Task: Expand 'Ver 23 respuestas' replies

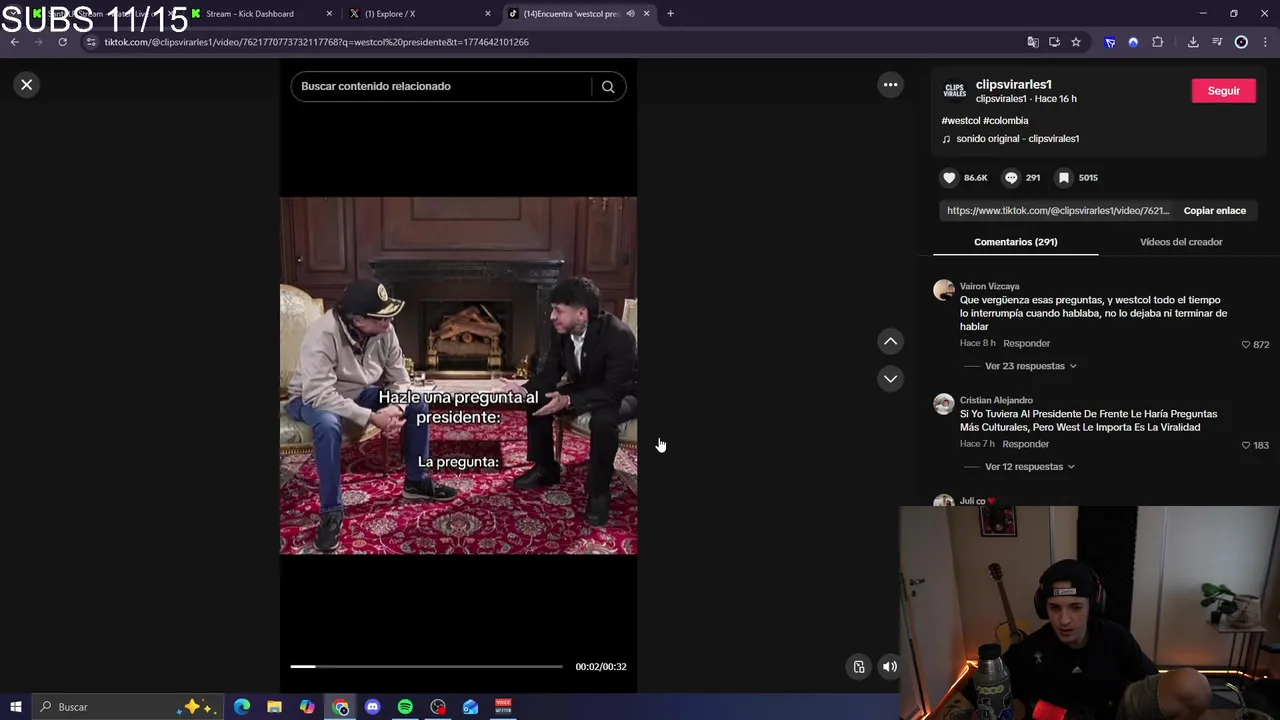Action: (x=1030, y=366)
